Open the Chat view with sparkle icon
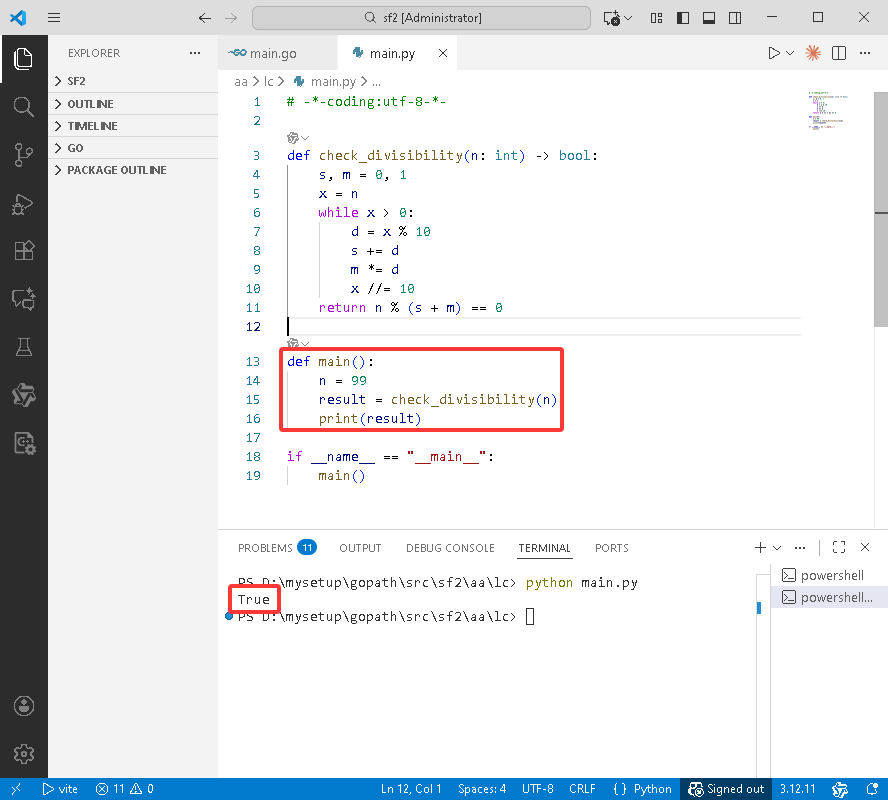Viewport: 888px width, 800px height. (23, 298)
